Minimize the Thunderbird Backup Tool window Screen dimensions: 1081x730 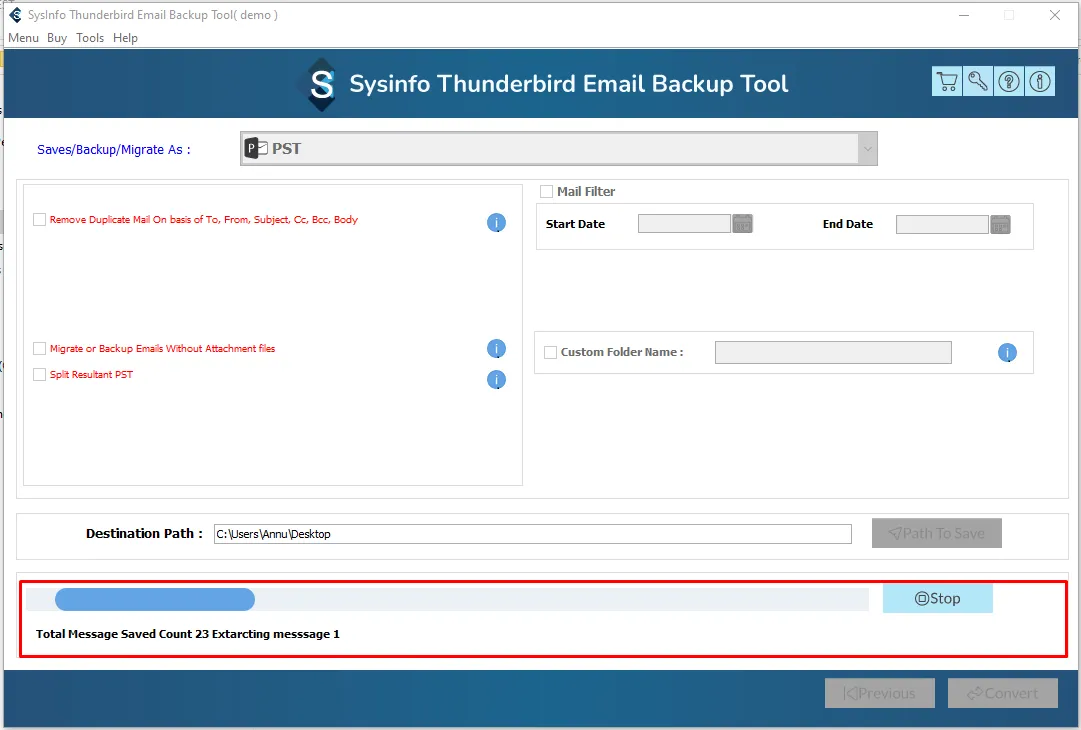point(964,14)
